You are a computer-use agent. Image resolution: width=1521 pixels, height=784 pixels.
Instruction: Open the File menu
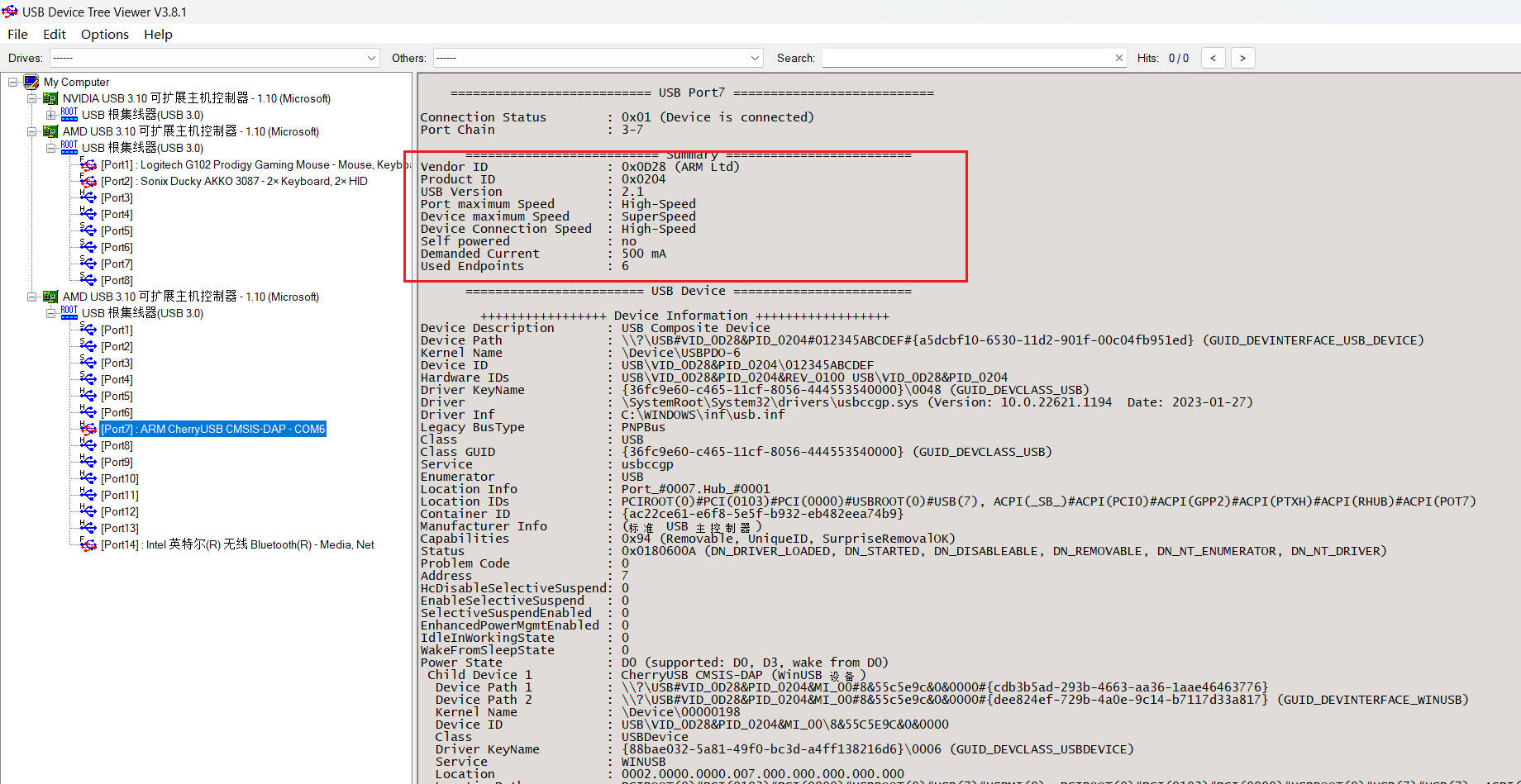pos(17,34)
